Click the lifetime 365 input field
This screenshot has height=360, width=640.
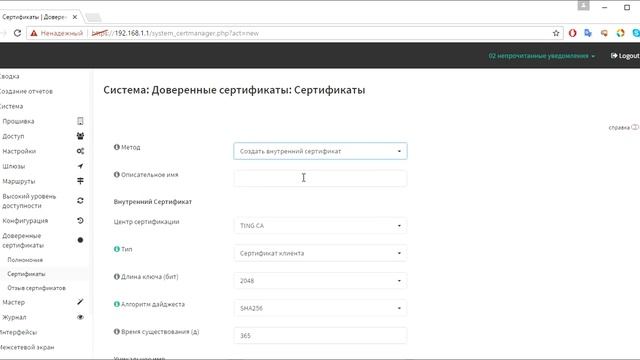click(x=320, y=336)
